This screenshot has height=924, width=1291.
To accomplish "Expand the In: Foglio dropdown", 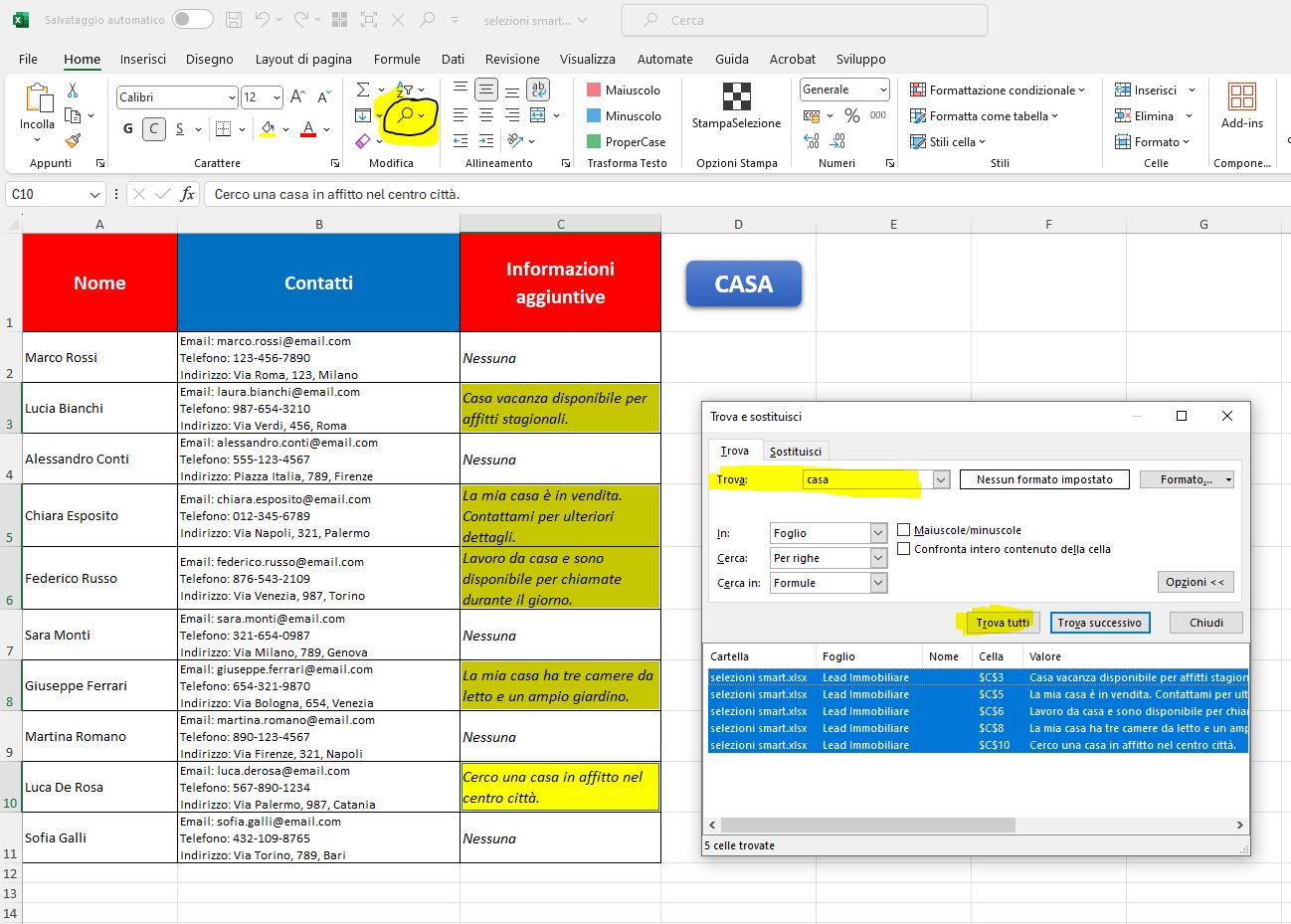I will click(878, 533).
